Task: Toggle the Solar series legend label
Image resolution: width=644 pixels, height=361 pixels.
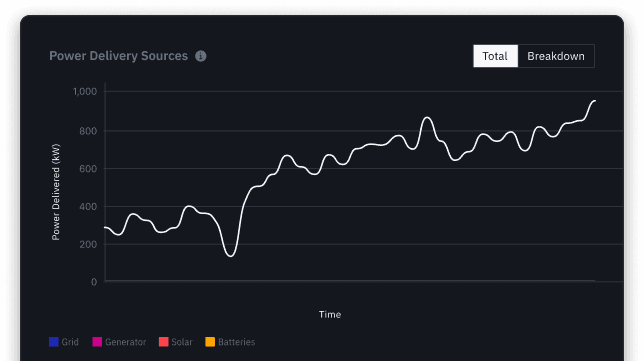Action: 182,342
